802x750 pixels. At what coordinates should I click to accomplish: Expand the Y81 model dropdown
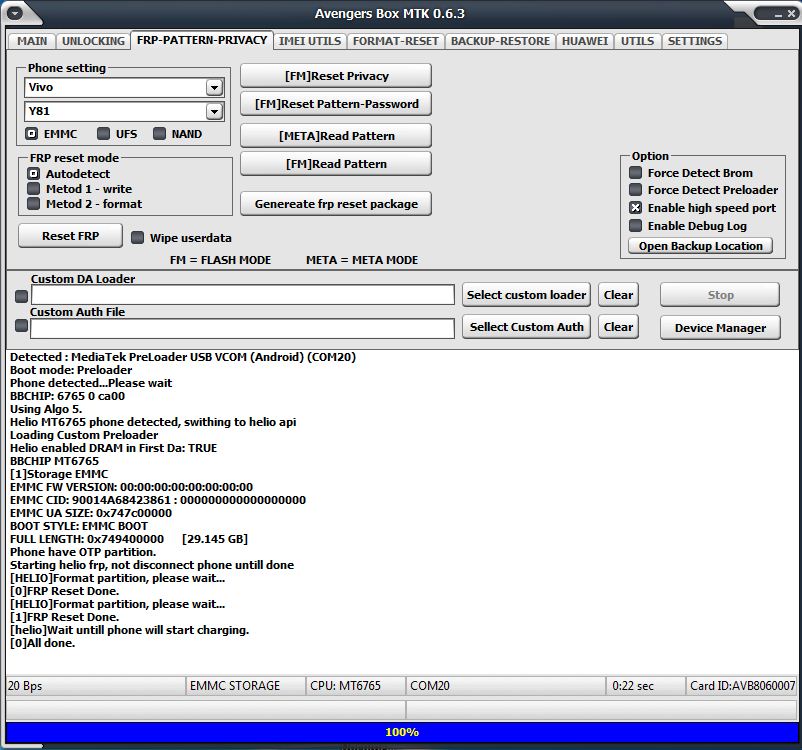coord(214,112)
